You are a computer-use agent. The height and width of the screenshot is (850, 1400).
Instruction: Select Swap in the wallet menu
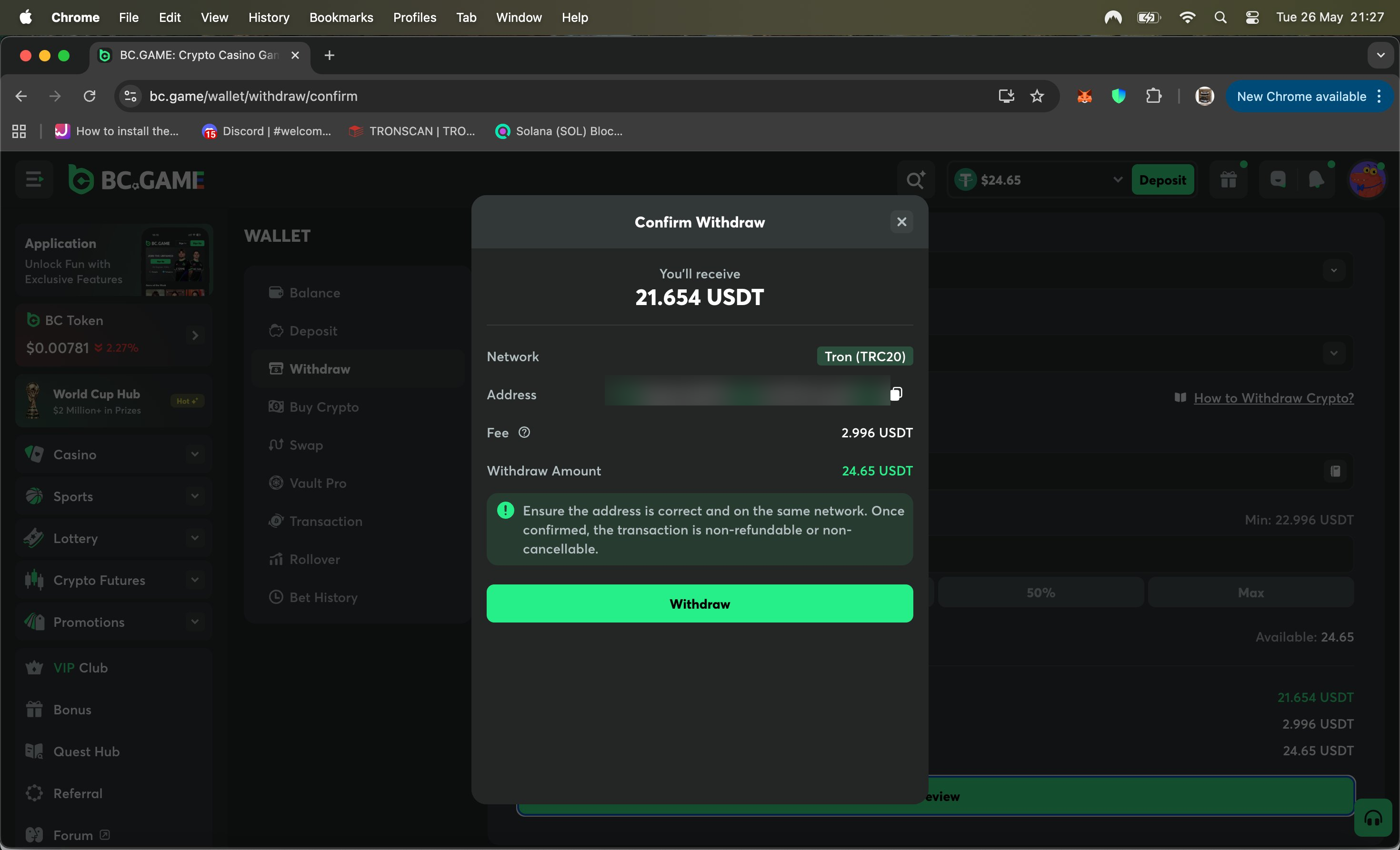pyautogui.click(x=358, y=445)
